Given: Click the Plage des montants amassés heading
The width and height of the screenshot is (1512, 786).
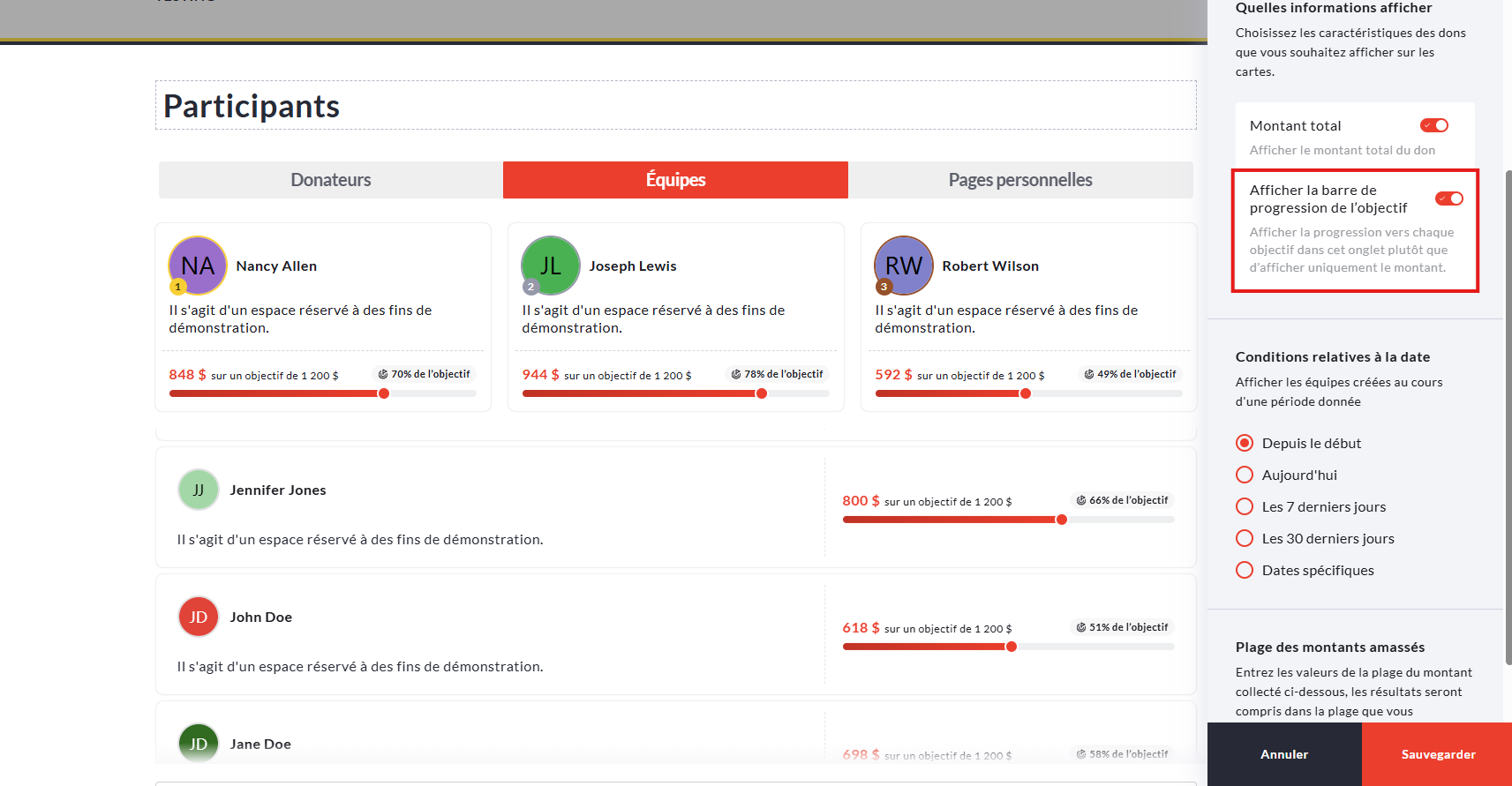Looking at the screenshot, I should (1330, 647).
